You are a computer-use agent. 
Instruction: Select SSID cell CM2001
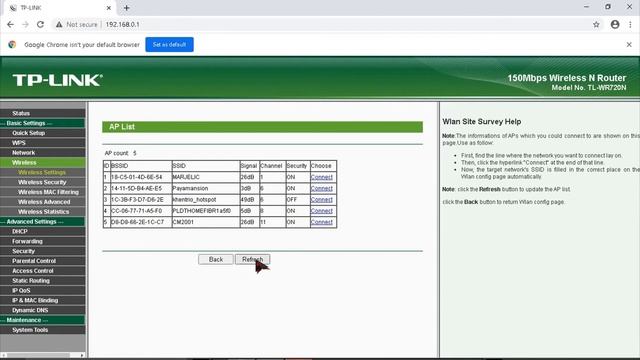click(205, 222)
